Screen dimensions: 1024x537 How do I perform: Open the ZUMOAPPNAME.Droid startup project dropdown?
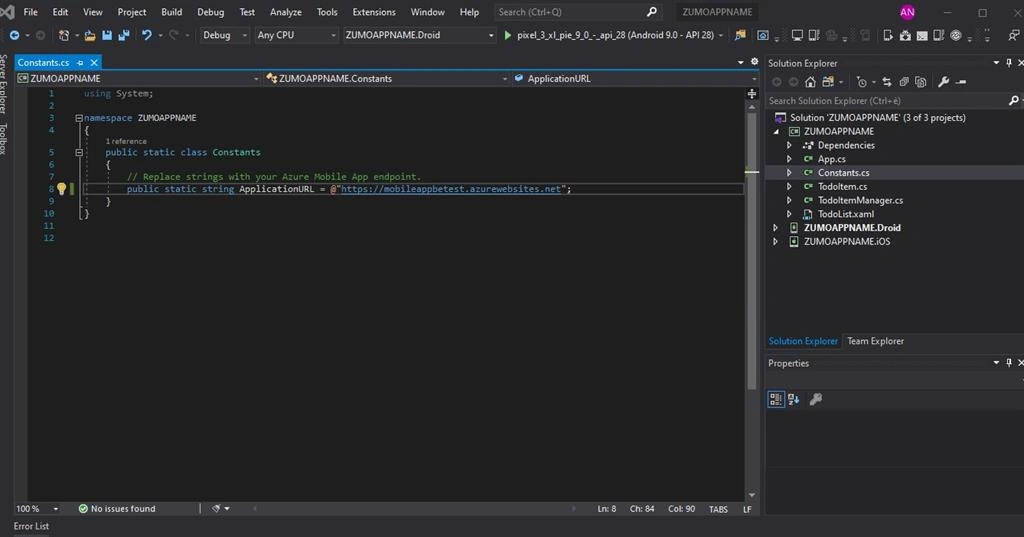pyautogui.click(x=419, y=35)
